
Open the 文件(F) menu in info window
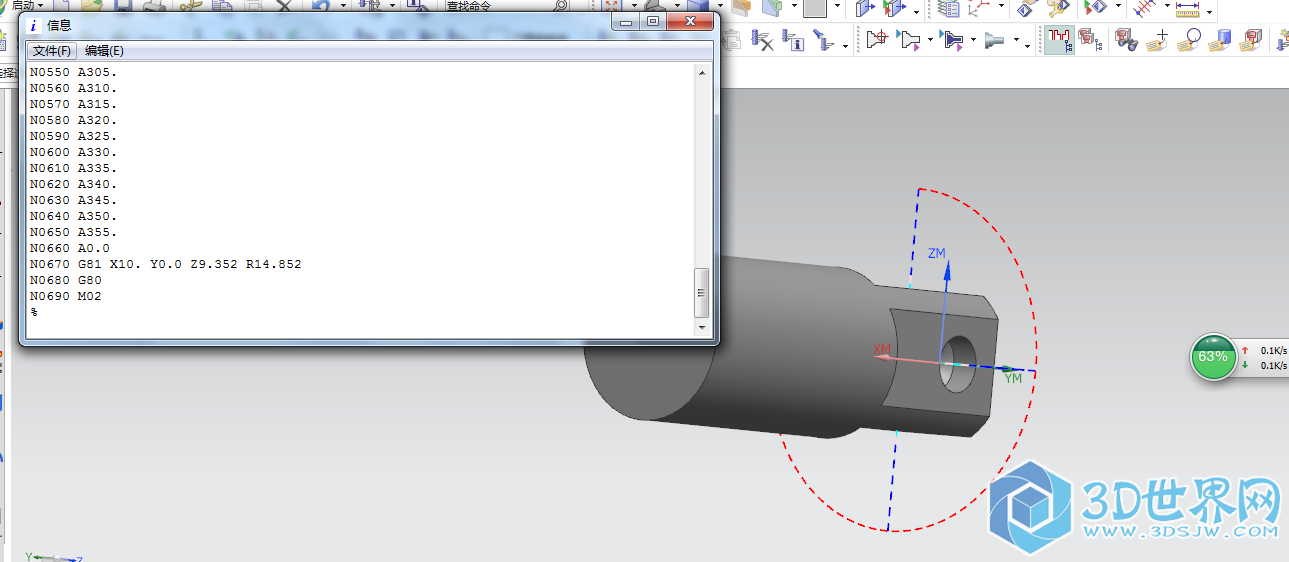(51, 51)
